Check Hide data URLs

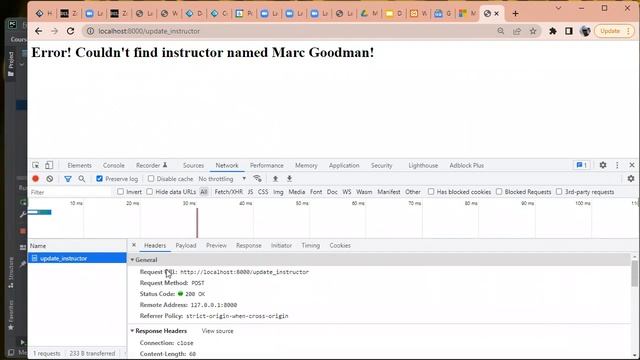pyautogui.click(x=149, y=191)
